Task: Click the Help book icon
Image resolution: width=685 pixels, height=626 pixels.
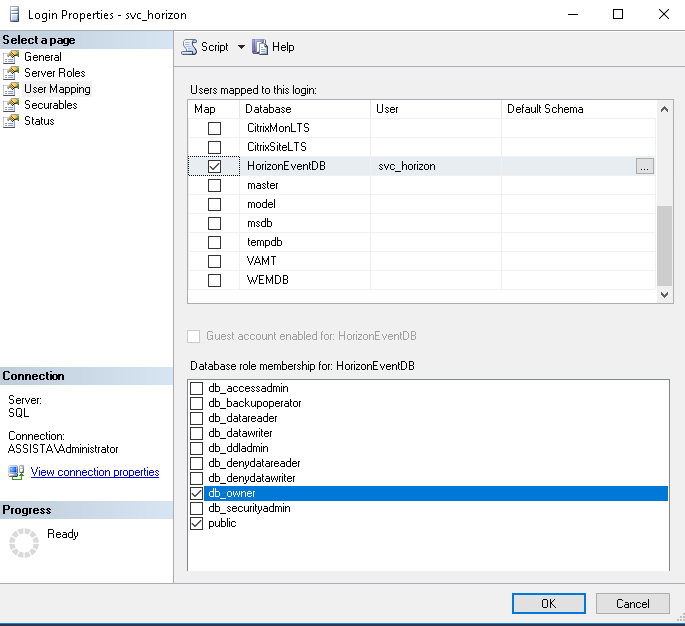Action: (x=259, y=47)
